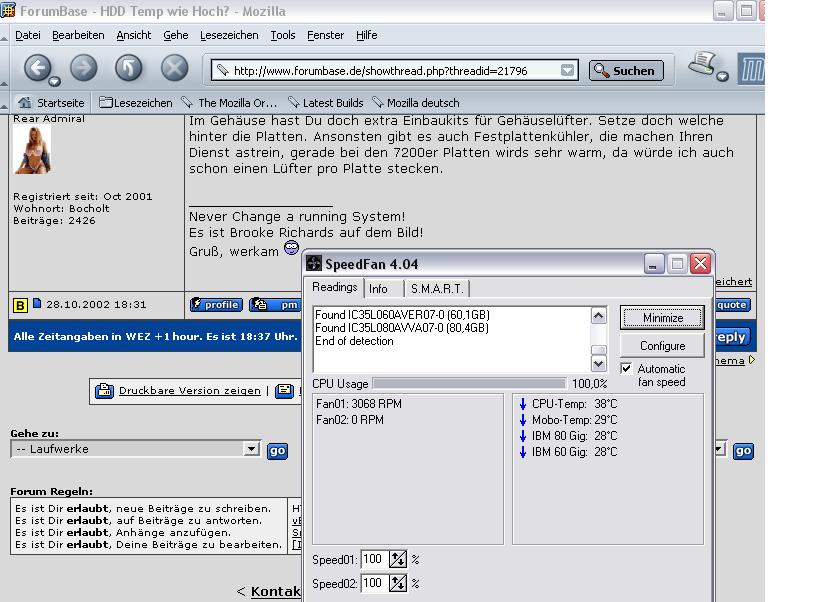Open the Mozilla deutsch bookmark
The width and height of the screenshot is (818, 602).
pyautogui.click(x=416, y=103)
